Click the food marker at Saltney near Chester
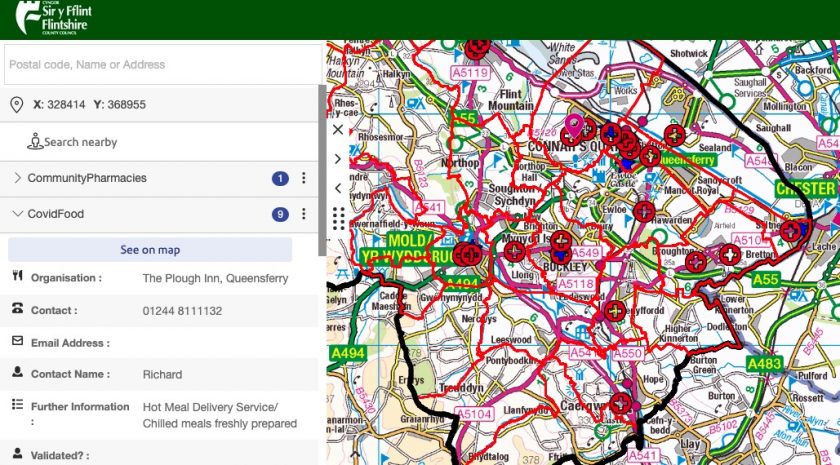 point(791,231)
